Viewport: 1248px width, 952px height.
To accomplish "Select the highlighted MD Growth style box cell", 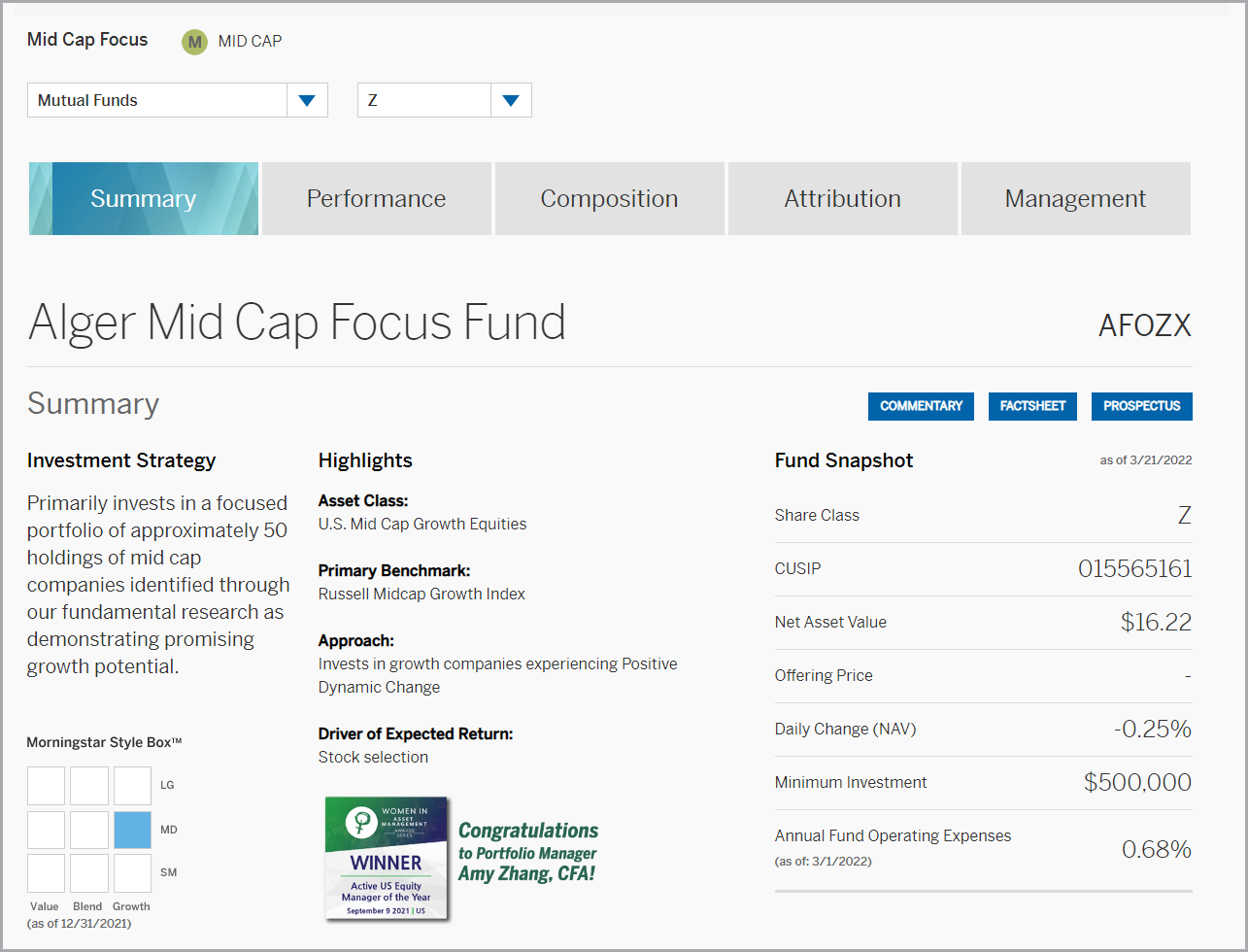I will [x=132, y=829].
